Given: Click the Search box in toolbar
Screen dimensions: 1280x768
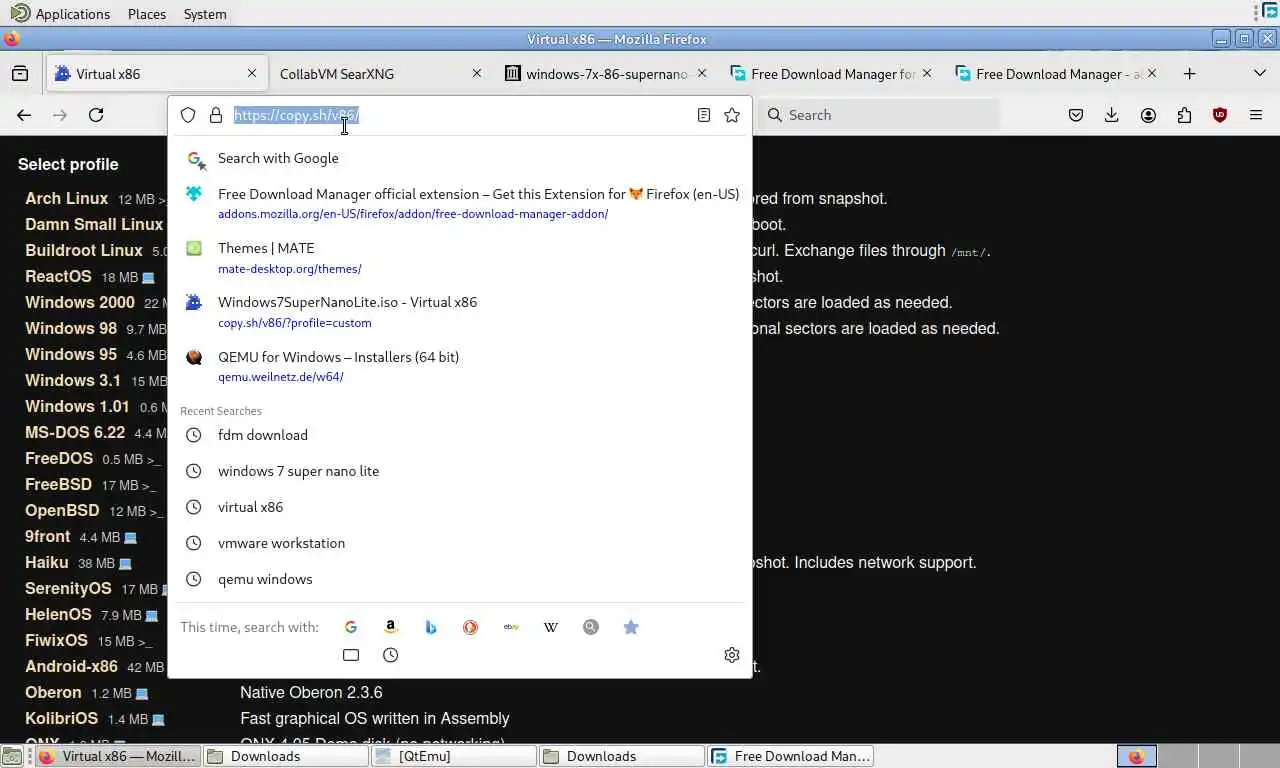Looking at the screenshot, I should pos(879,115).
